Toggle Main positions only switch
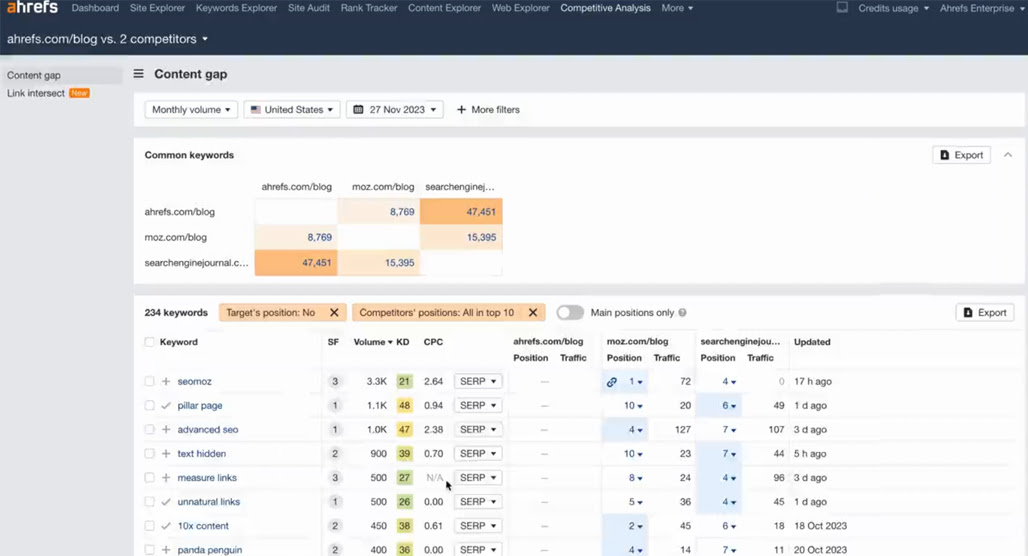This screenshot has height=556, width=1028. tap(570, 313)
